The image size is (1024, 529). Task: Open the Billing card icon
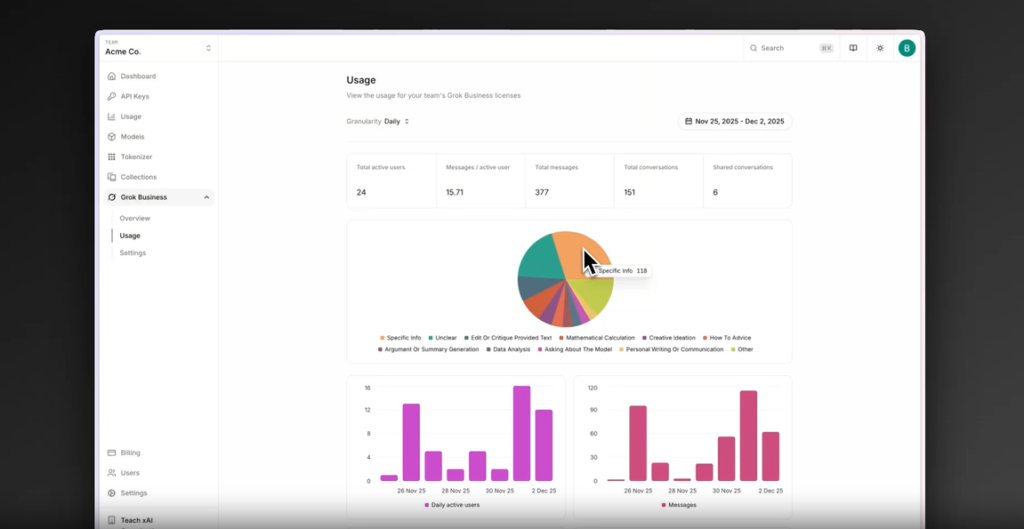(x=111, y=453)
